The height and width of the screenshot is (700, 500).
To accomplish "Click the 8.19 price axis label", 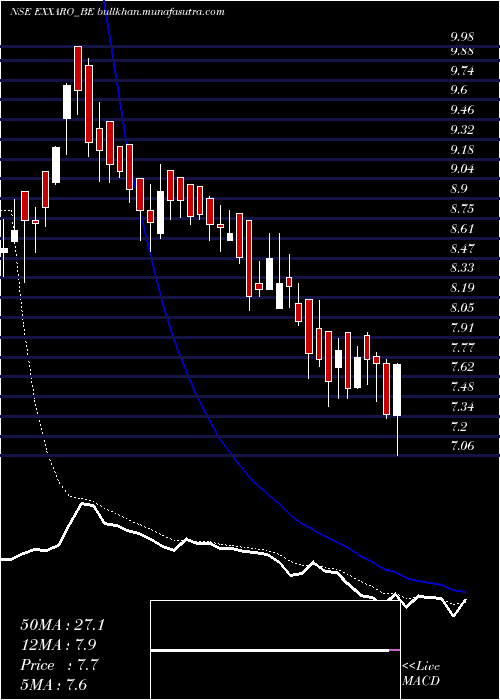I will pyautogui.click(x=462, y=288).
